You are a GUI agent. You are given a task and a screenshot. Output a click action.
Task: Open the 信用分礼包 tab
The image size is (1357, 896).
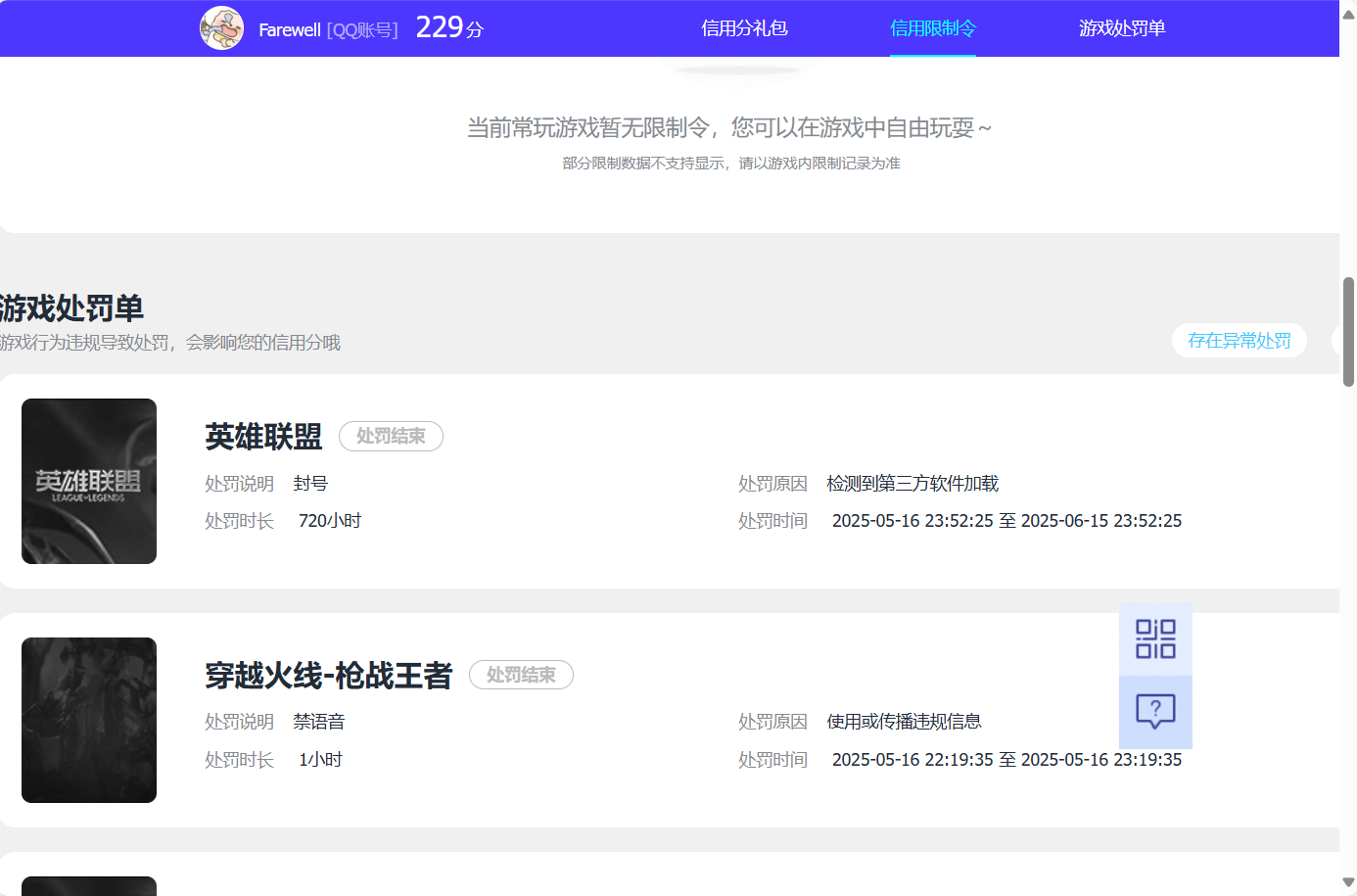pos(744,28)
